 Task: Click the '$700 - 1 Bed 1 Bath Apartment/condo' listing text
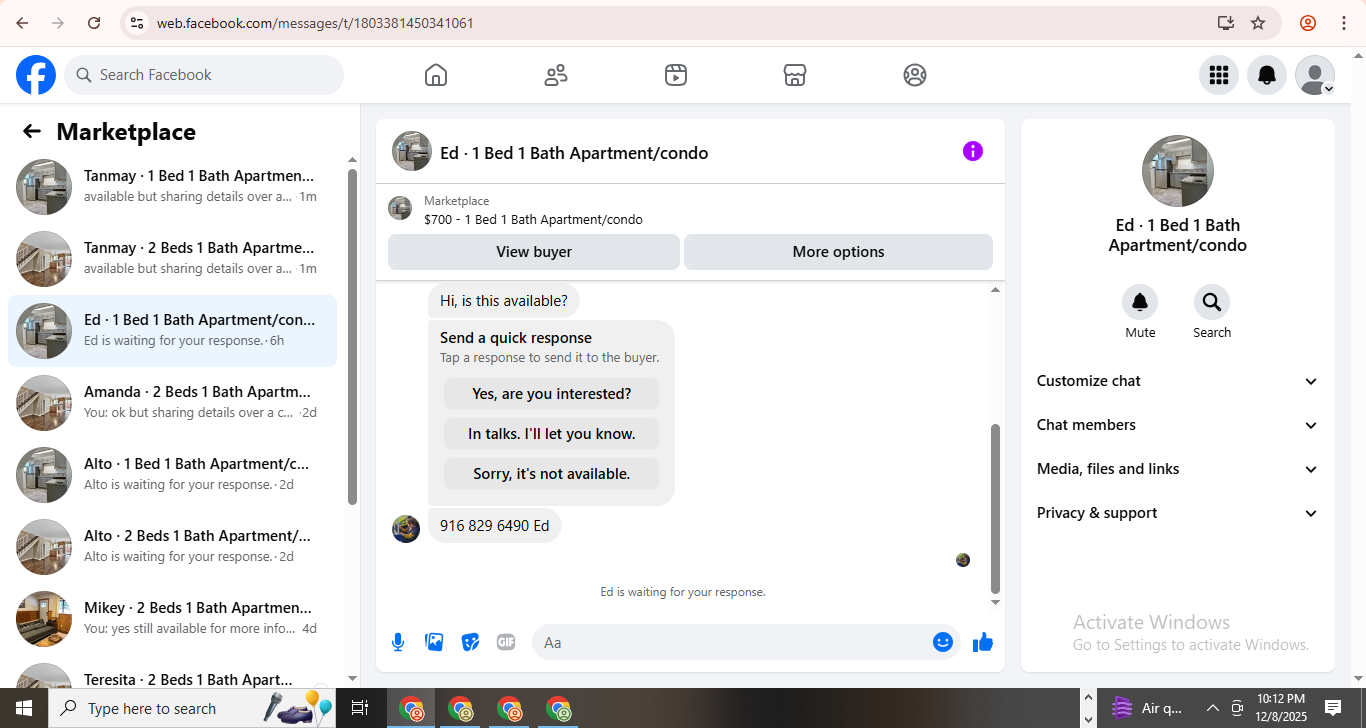tap(533, 220)
